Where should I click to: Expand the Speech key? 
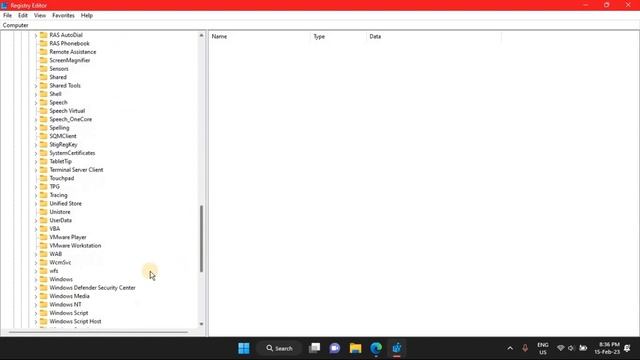pos(36,102)
